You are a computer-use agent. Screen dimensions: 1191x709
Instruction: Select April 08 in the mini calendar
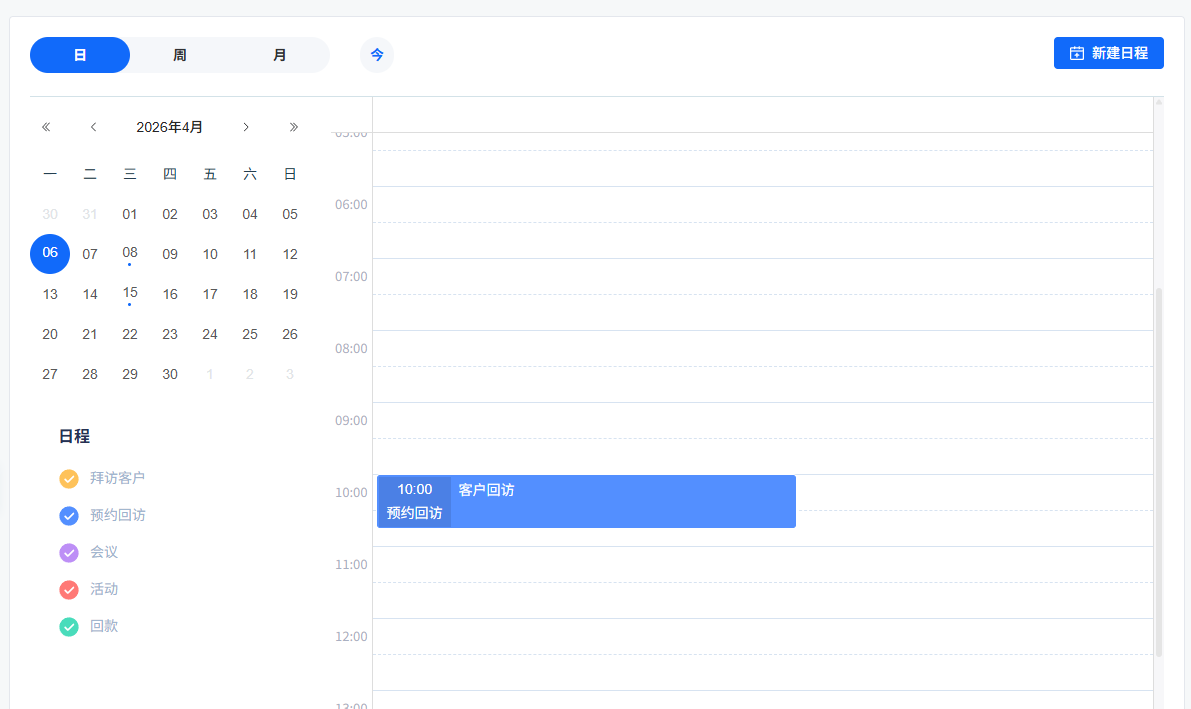pyautogui.click(x=130, y=254)
